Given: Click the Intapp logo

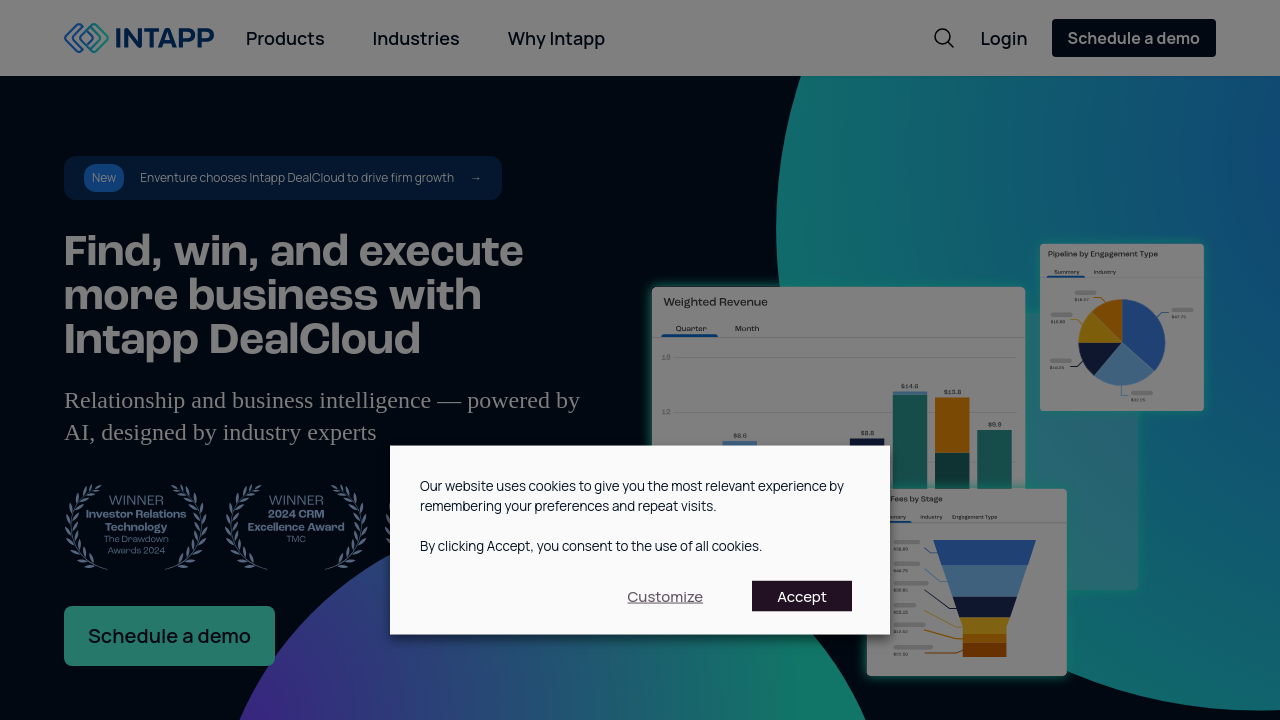Looking at the screenshot, I should click(x=139, y=38).
